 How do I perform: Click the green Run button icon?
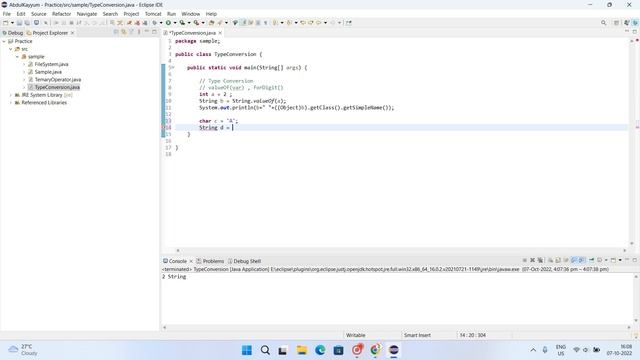tap(168, 23)
